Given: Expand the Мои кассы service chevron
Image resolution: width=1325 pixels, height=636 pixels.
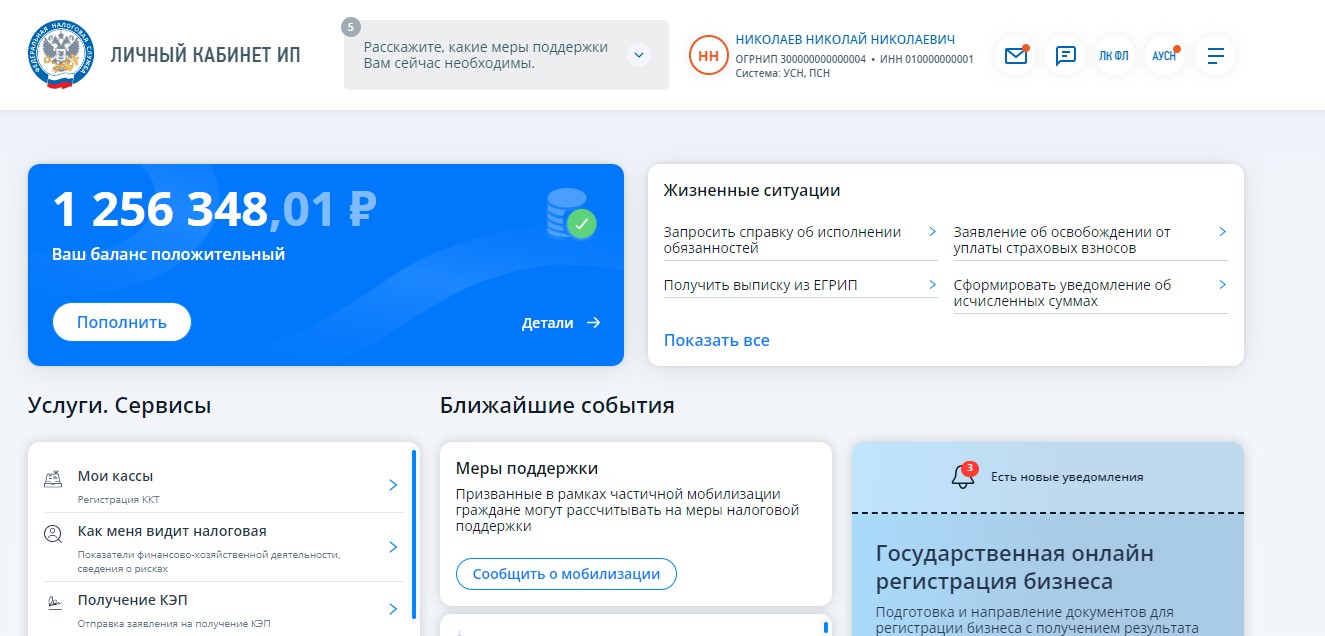Looking at the screenshot, I should (x=392, y=483).
